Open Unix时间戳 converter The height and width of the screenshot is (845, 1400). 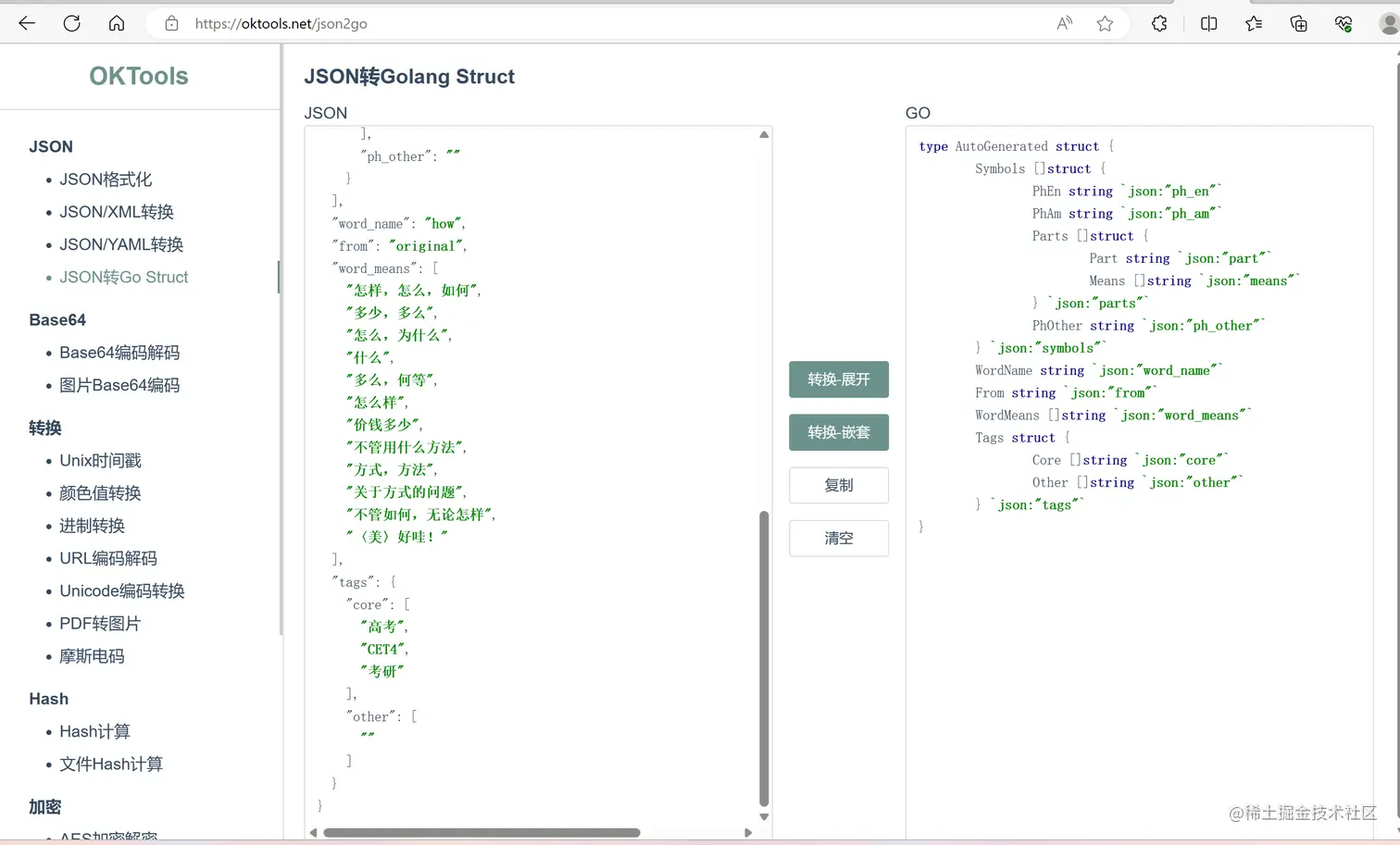(100, 461)
